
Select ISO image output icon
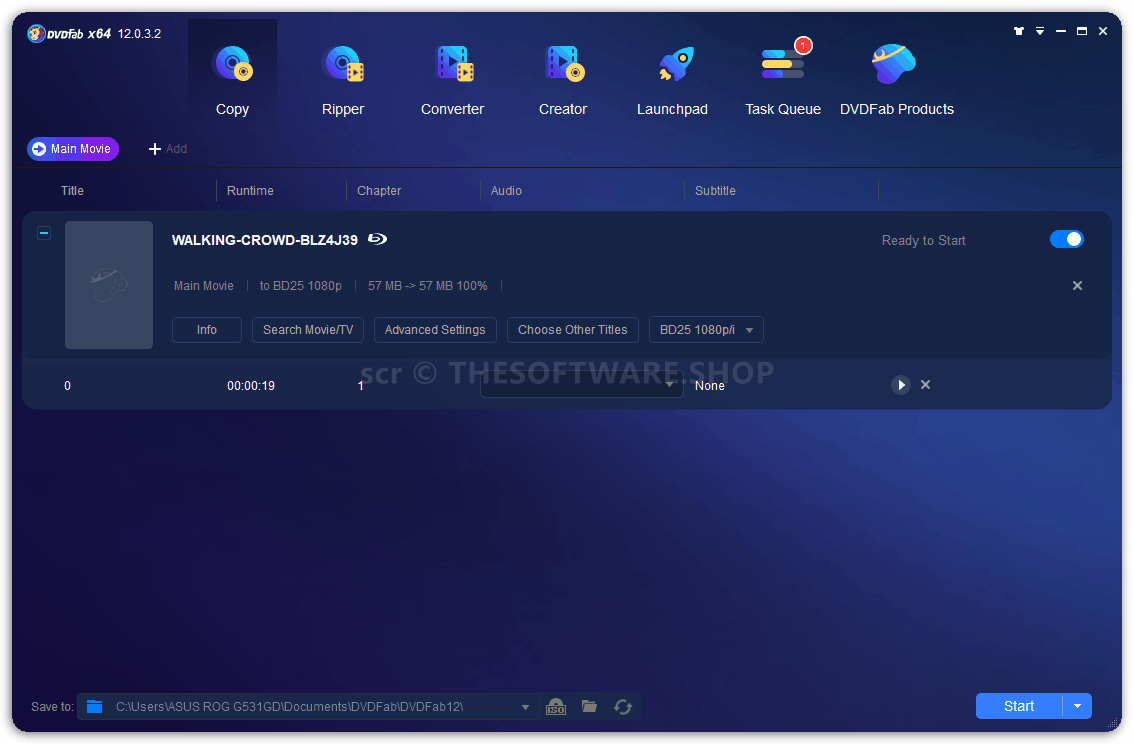point(555,706)
